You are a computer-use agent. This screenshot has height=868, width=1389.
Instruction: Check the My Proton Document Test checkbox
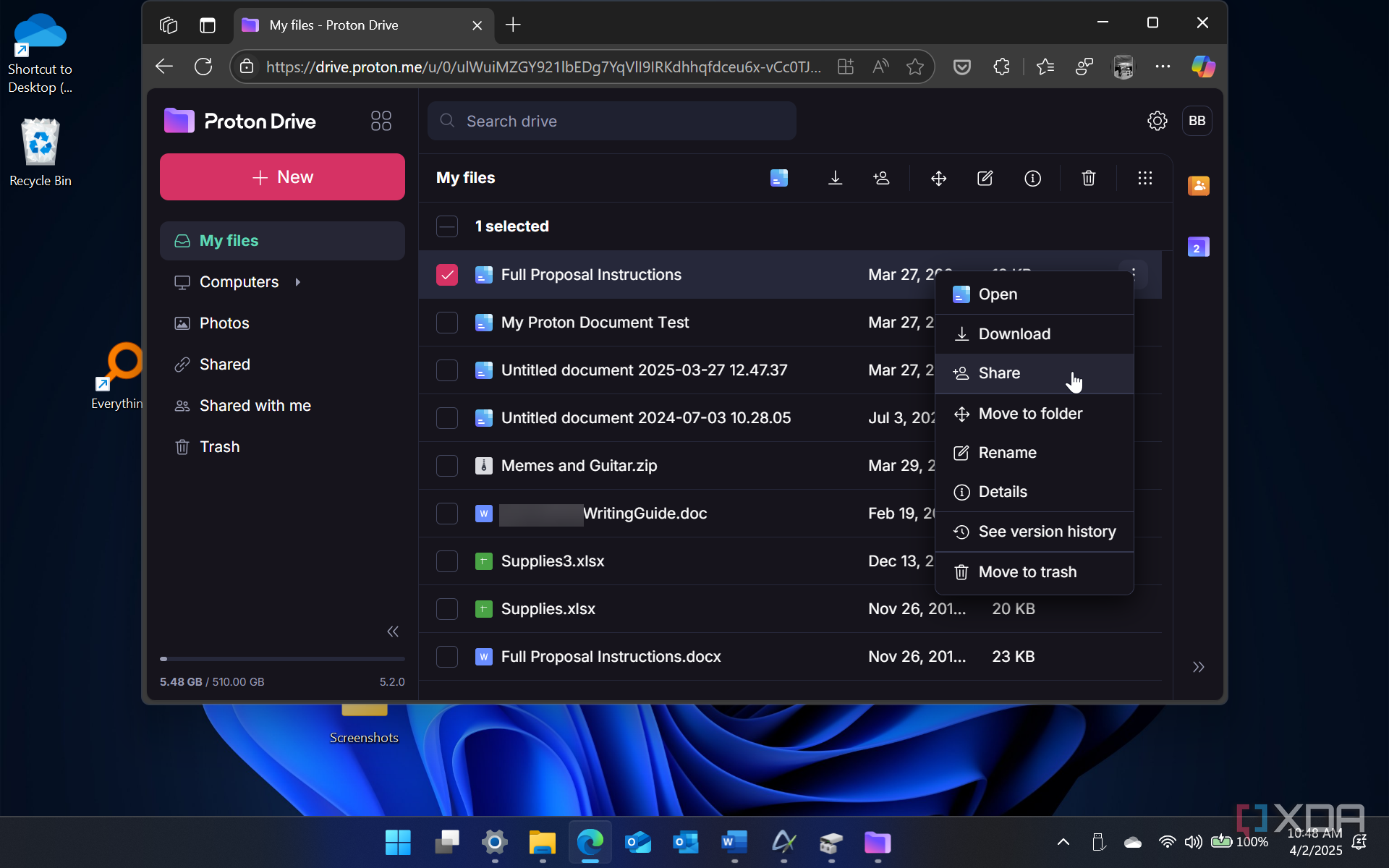447,323
